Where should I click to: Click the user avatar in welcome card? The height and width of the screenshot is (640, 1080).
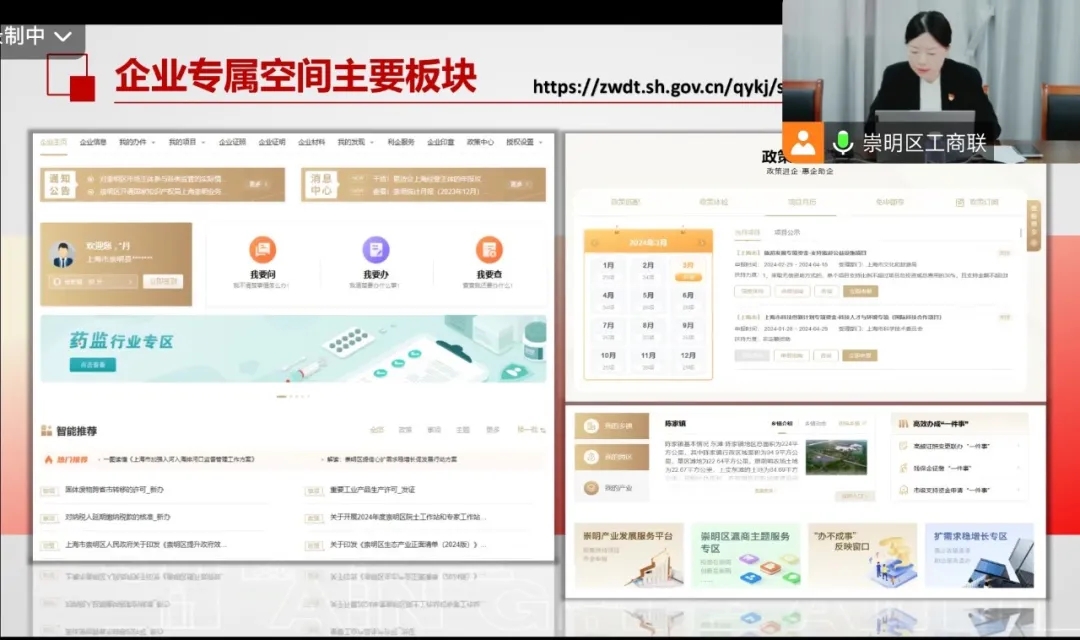[x=64, y=254]
